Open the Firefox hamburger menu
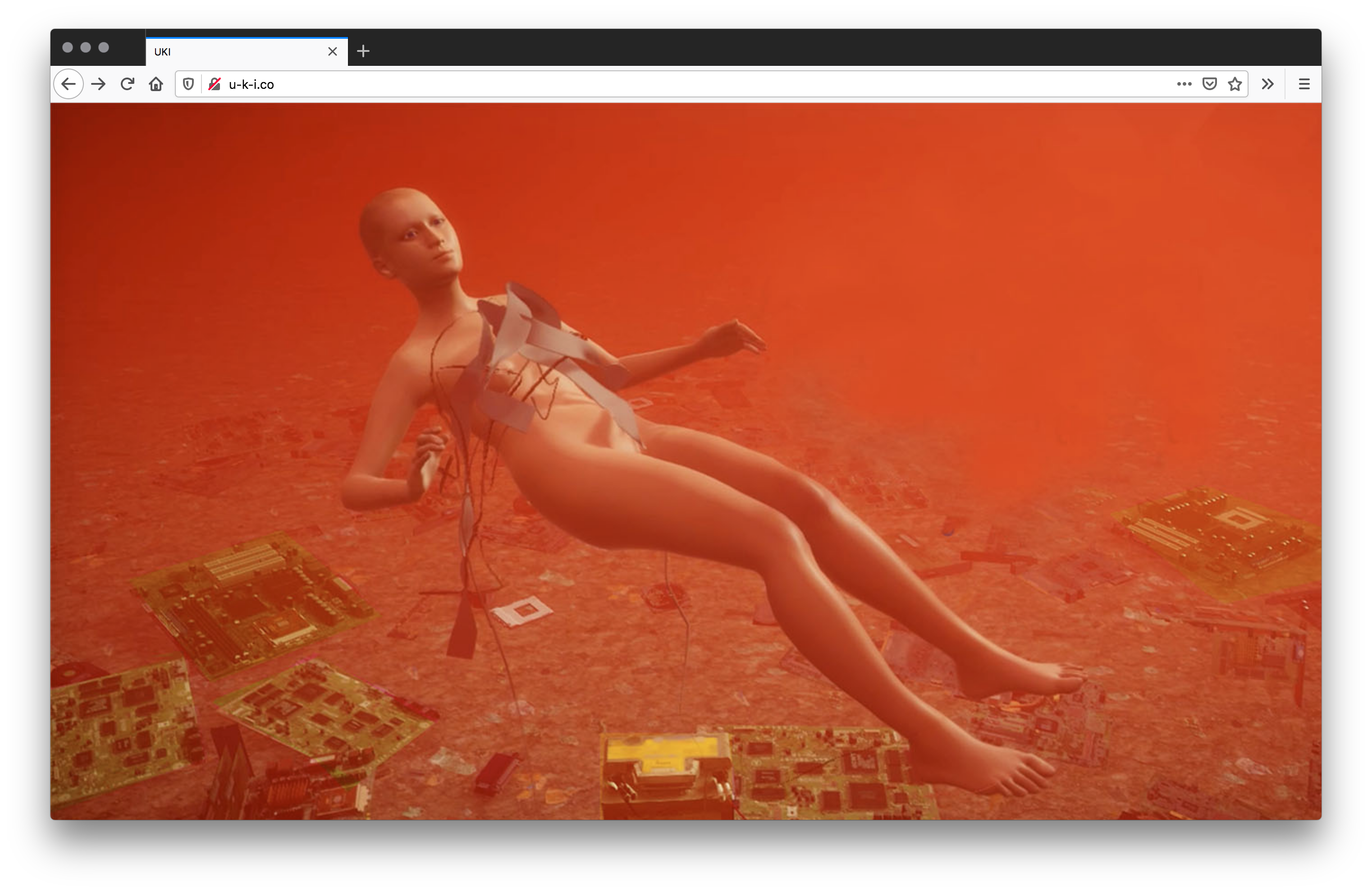This screenshot has height=892, width=1372. [1304, 84]
